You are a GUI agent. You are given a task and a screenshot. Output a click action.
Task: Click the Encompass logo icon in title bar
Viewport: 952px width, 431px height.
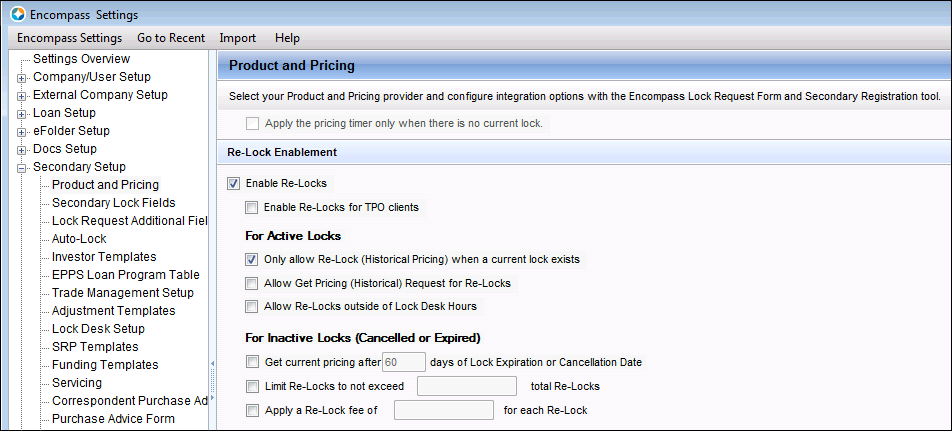coord(18,15)
